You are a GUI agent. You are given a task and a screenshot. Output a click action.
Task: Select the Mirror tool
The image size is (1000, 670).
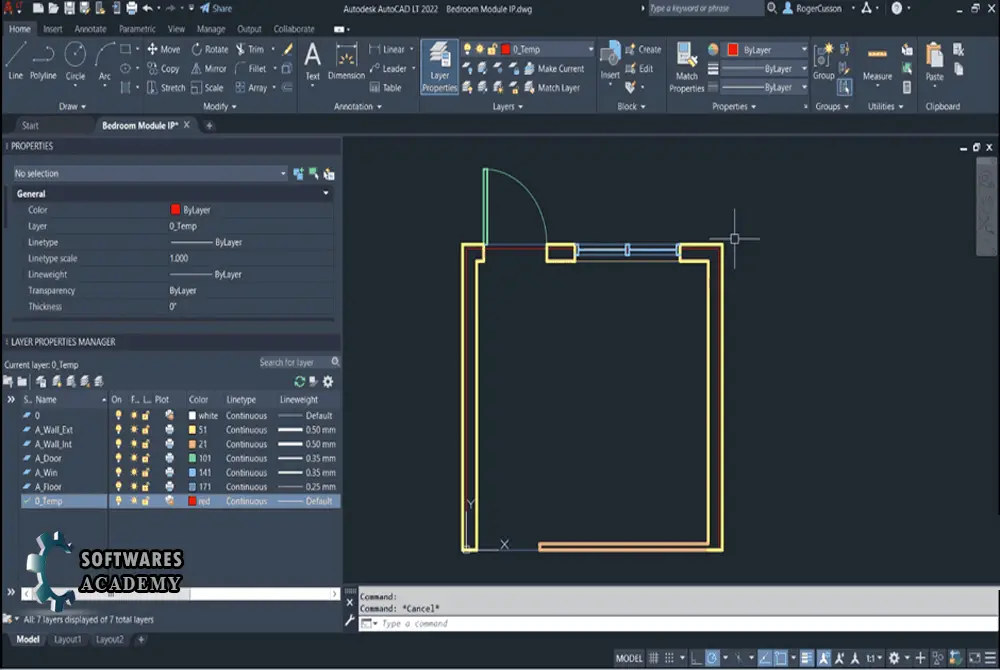(209, 68)
